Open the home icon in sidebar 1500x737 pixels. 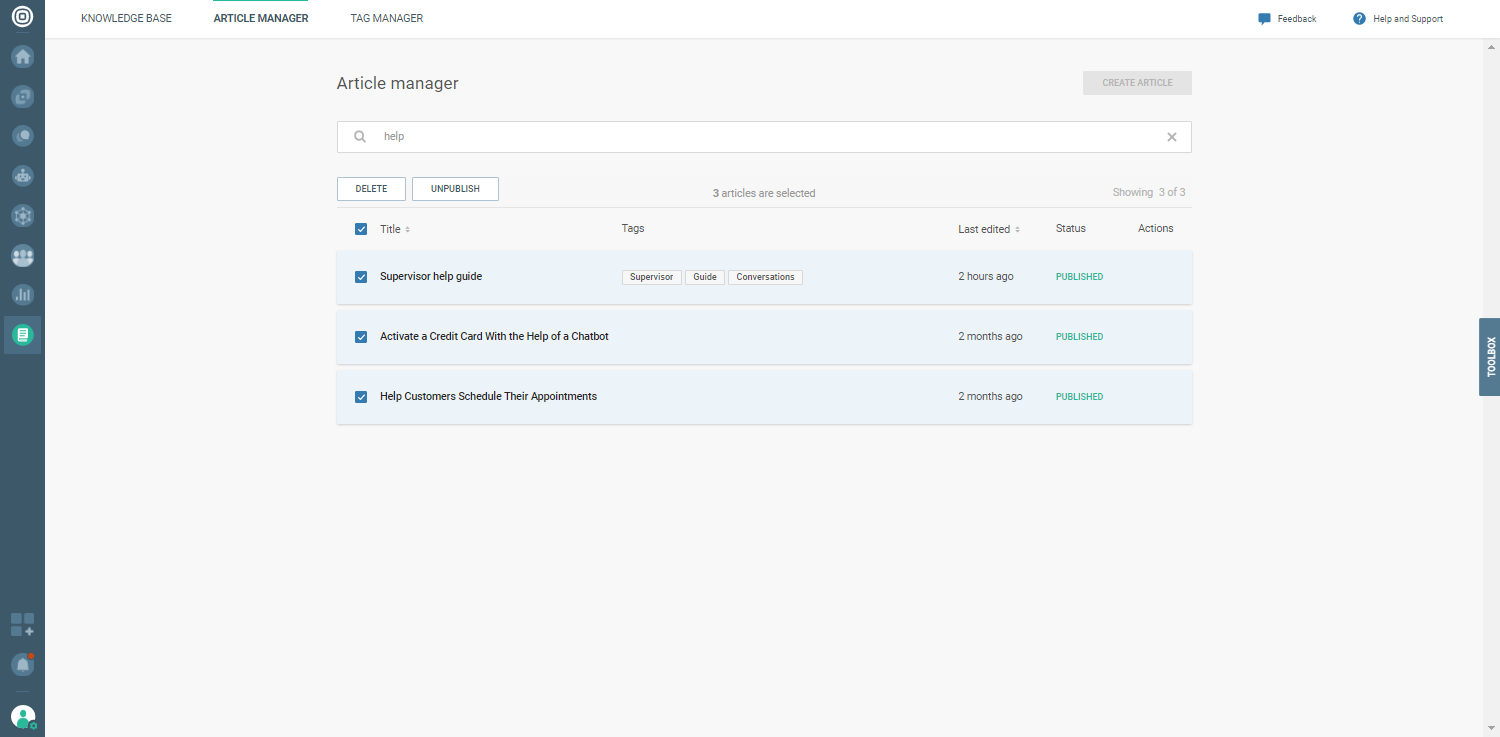coord(22,57)
